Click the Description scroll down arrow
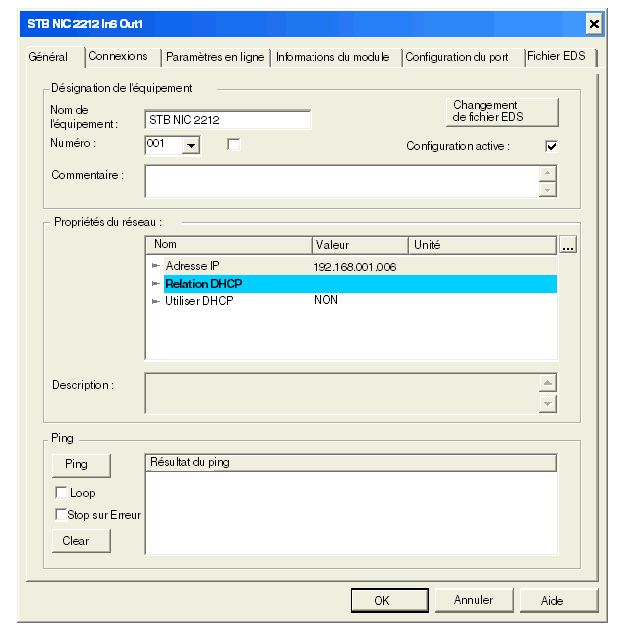The height and width of the screenshot is (629, 625). click(x=548, y=404)
